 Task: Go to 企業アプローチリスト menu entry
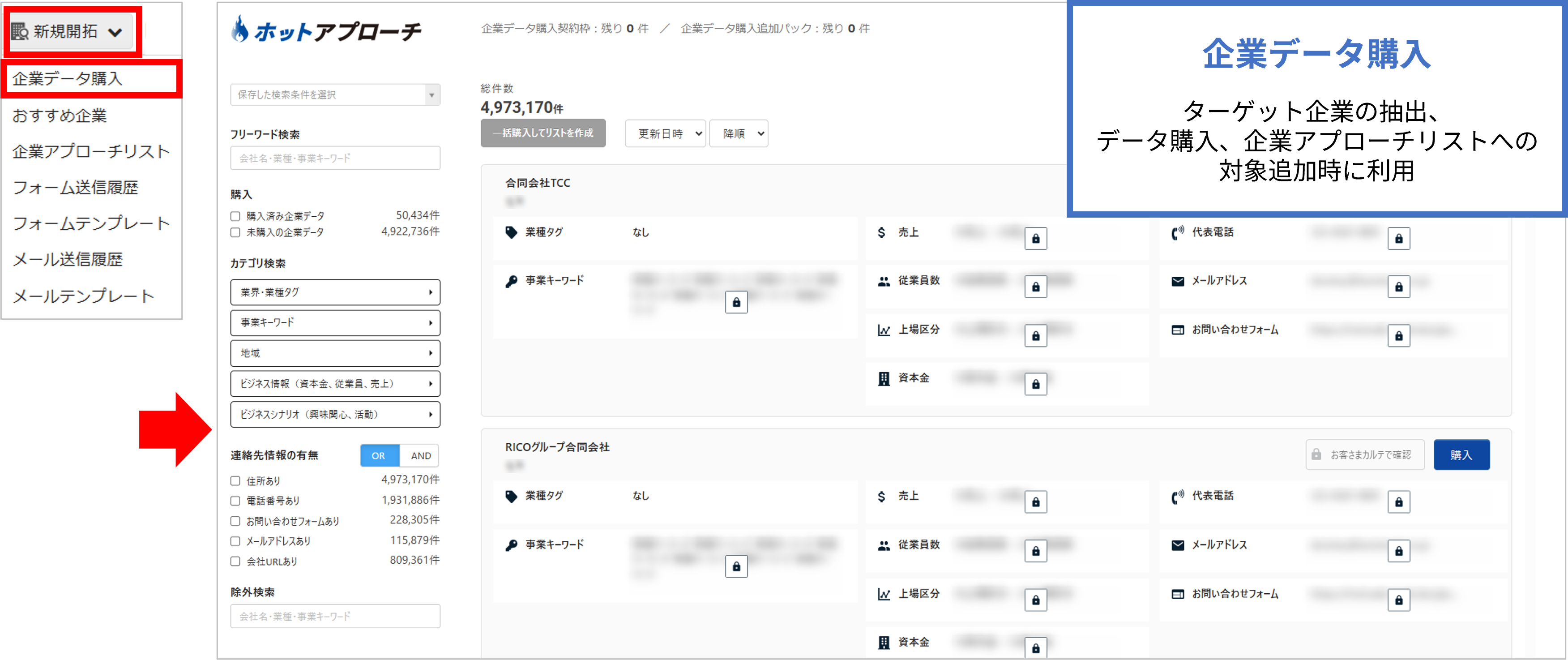pyautogui.click(x=91, y=151)
